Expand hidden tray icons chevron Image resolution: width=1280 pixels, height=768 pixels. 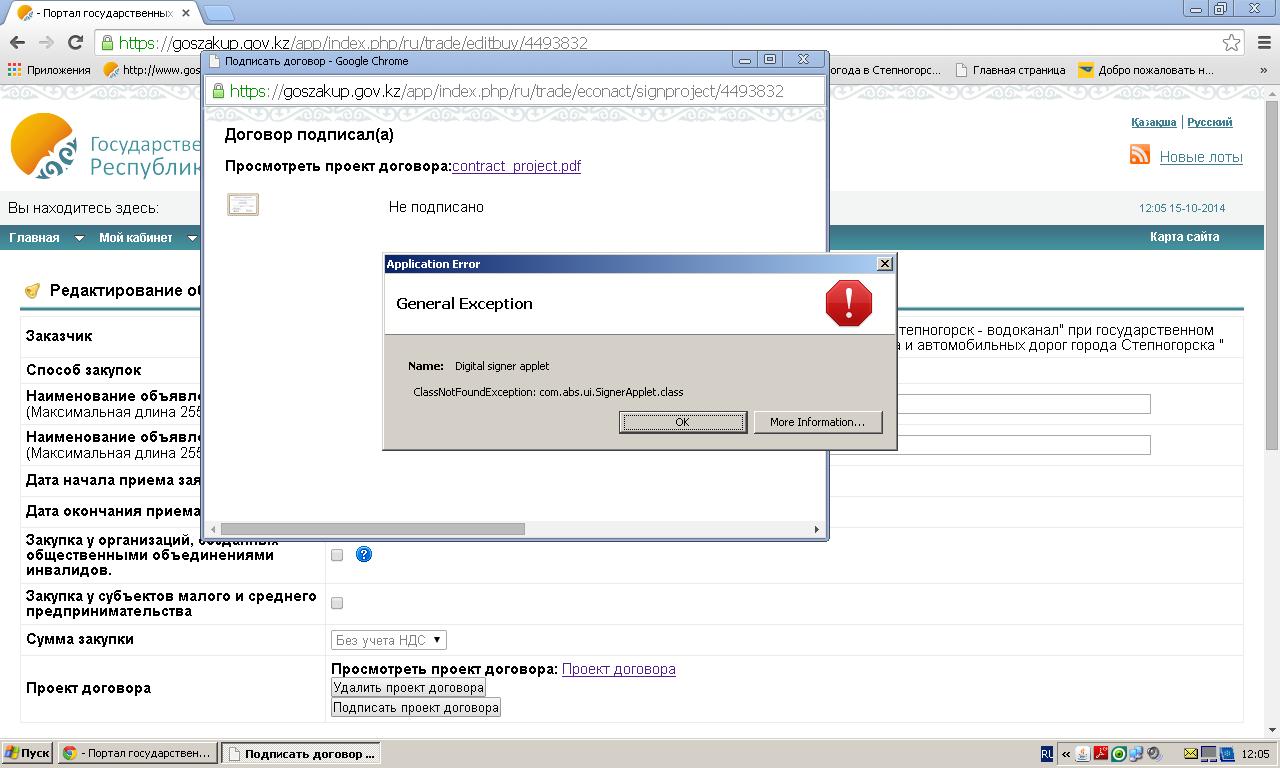[1066, 754]
